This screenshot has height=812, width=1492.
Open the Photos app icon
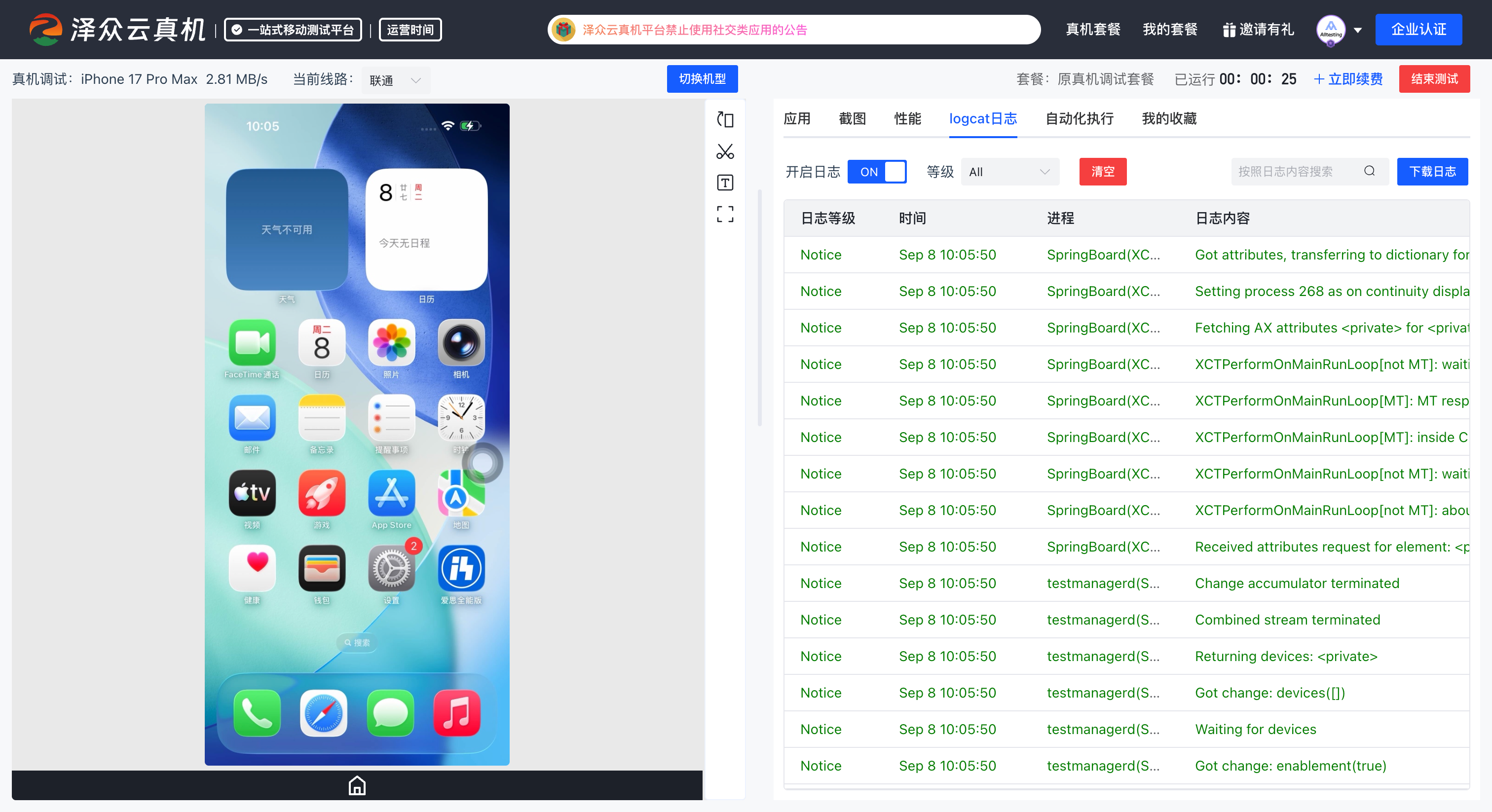pos(392,343)
